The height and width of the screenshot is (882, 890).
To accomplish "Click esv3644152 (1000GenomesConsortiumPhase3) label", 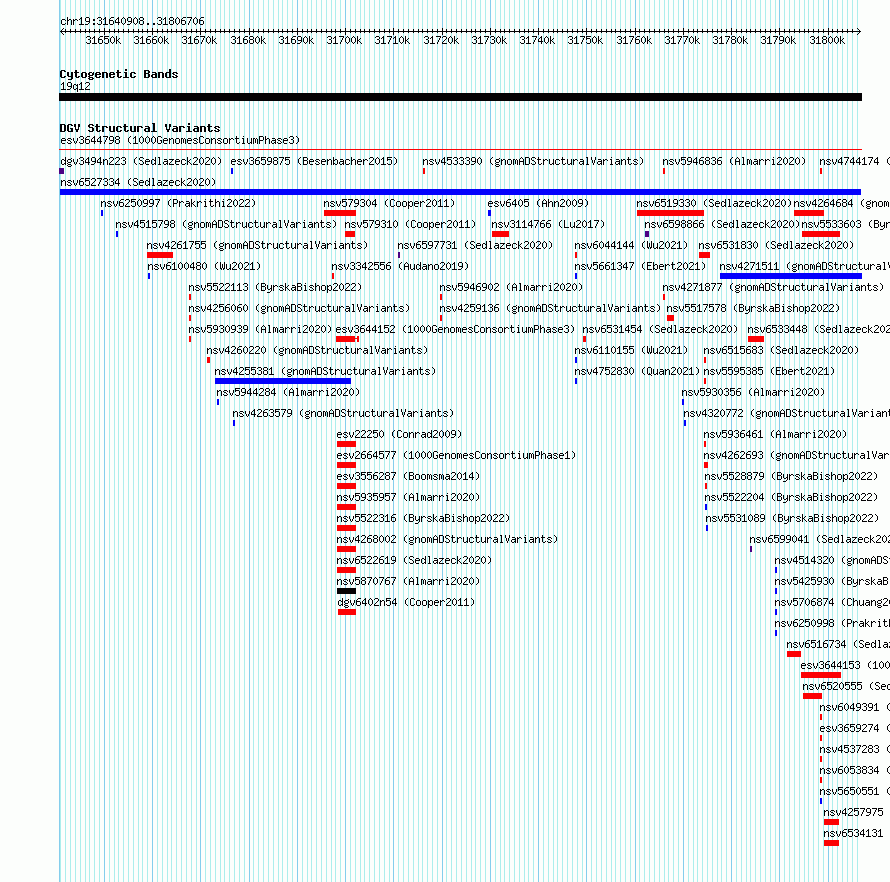I will (455, 329).
